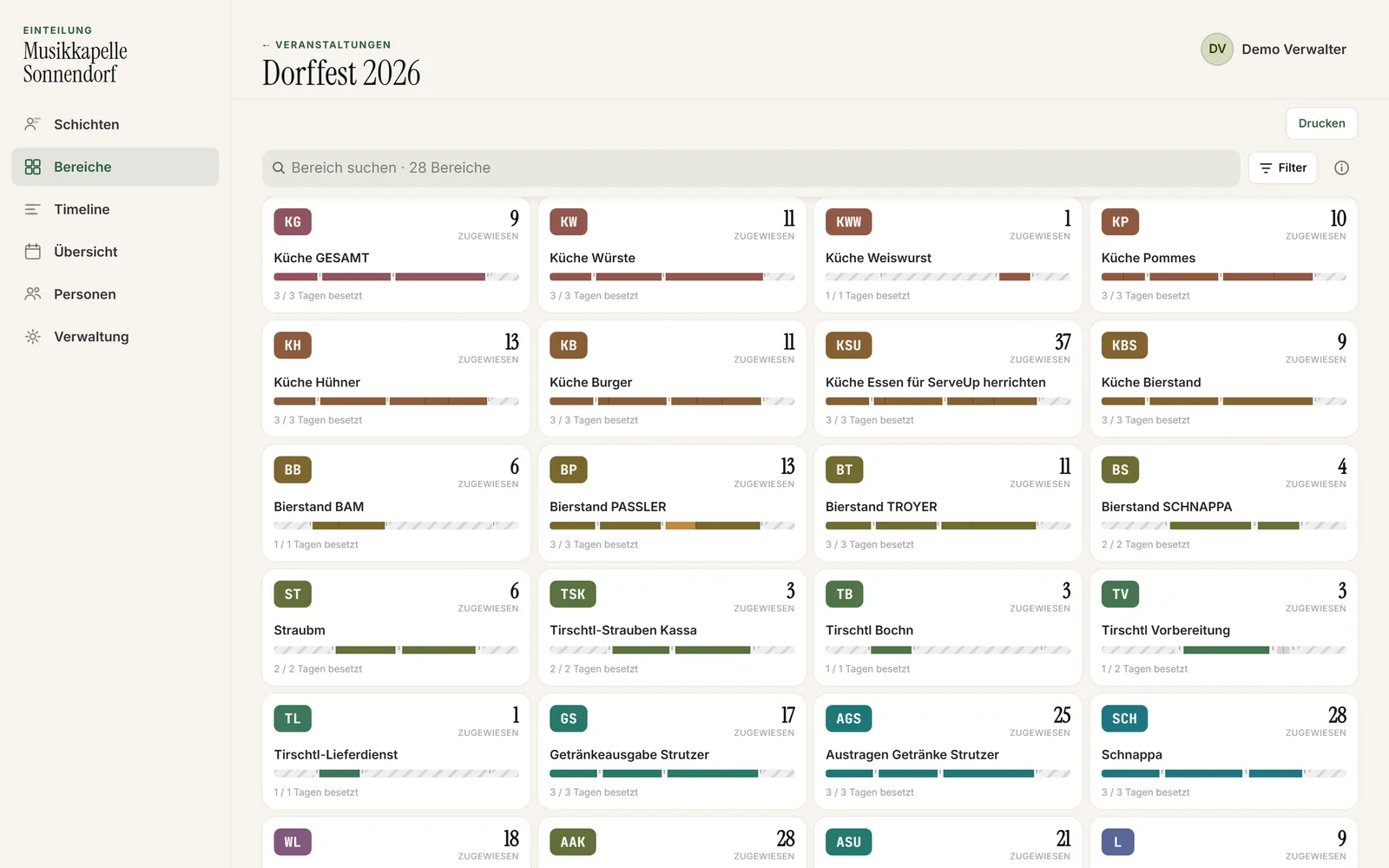This screenshot has width=1389, height=868.
Task: Go to Verwaltung in the sidebar
Action: pos(115,337)
